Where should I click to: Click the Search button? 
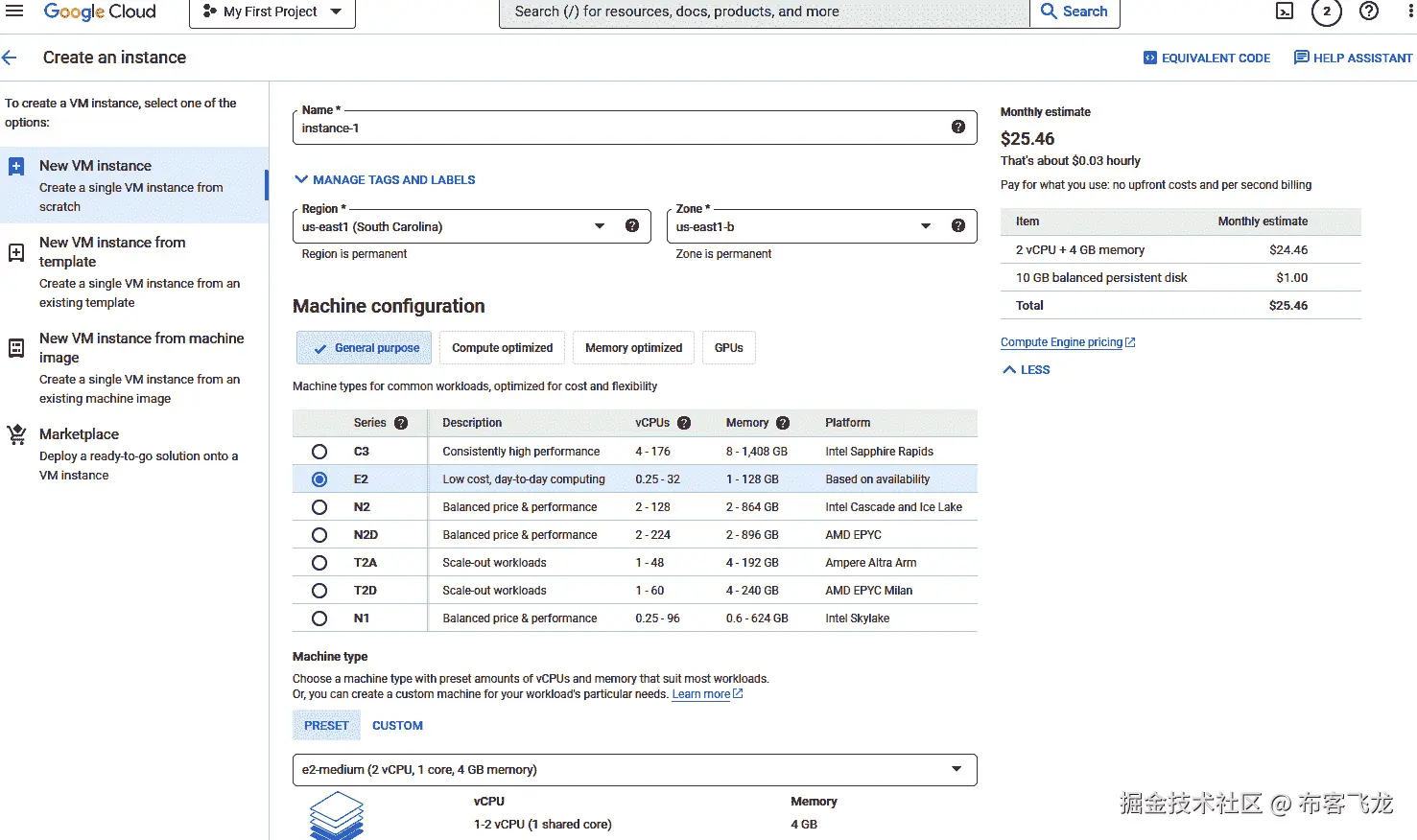1075,12
